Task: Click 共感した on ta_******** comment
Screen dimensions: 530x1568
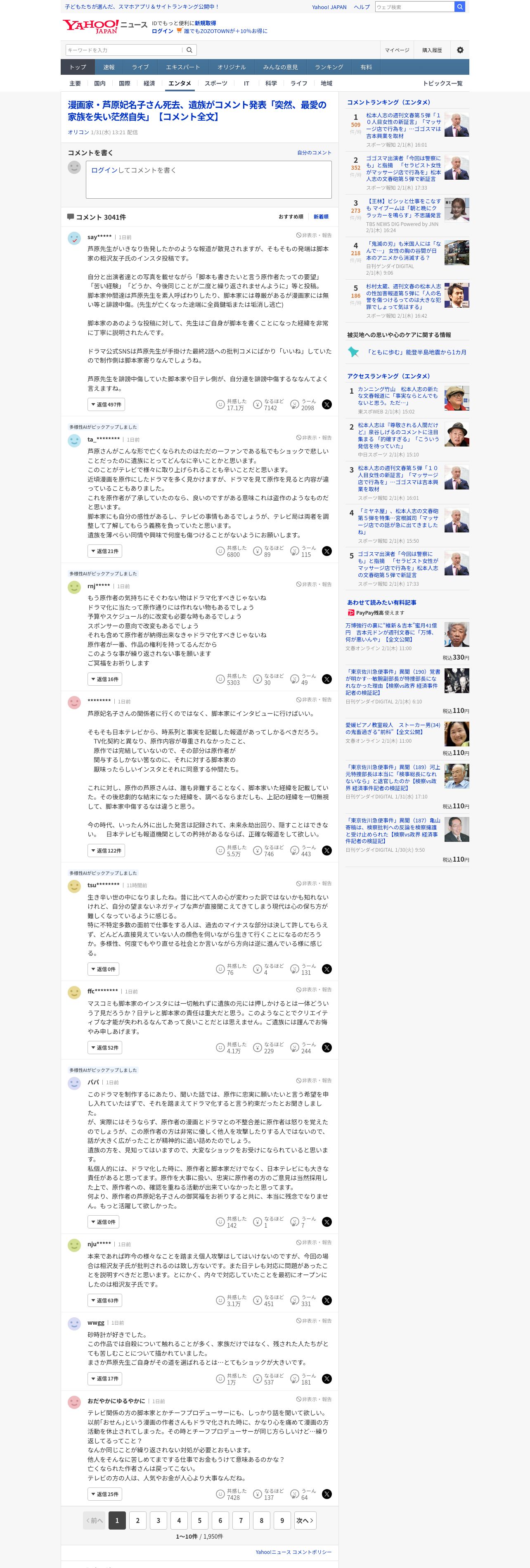Action: (231, 551)
